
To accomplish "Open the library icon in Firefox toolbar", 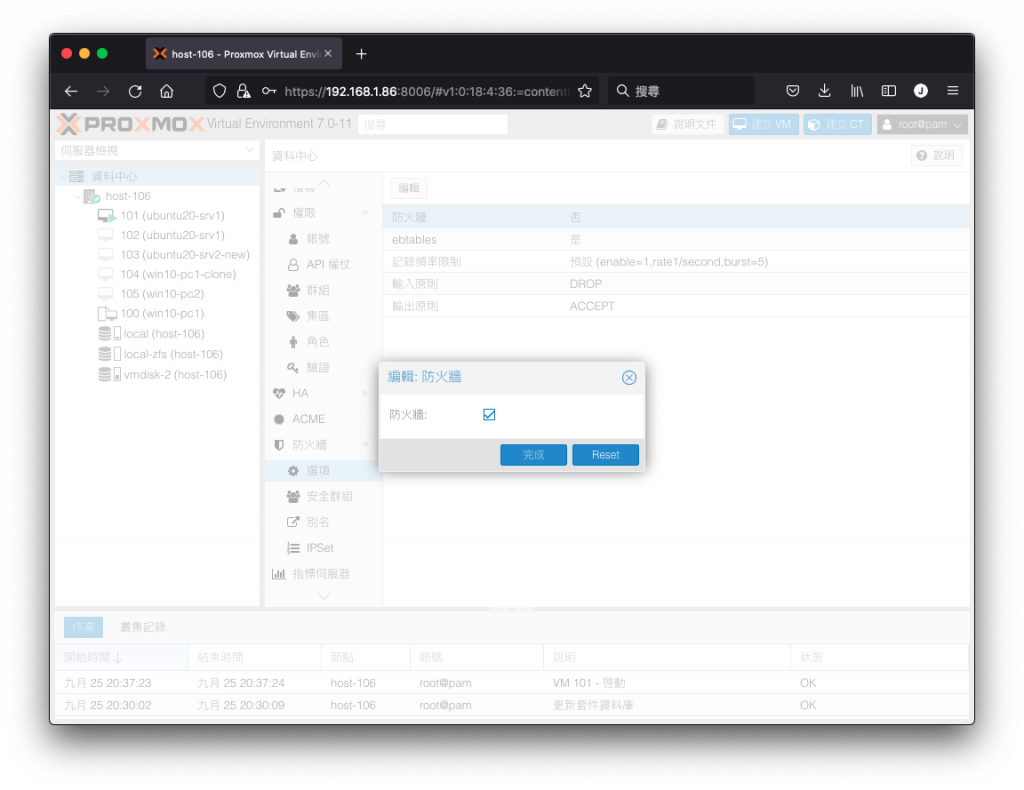I will [856, 91].
